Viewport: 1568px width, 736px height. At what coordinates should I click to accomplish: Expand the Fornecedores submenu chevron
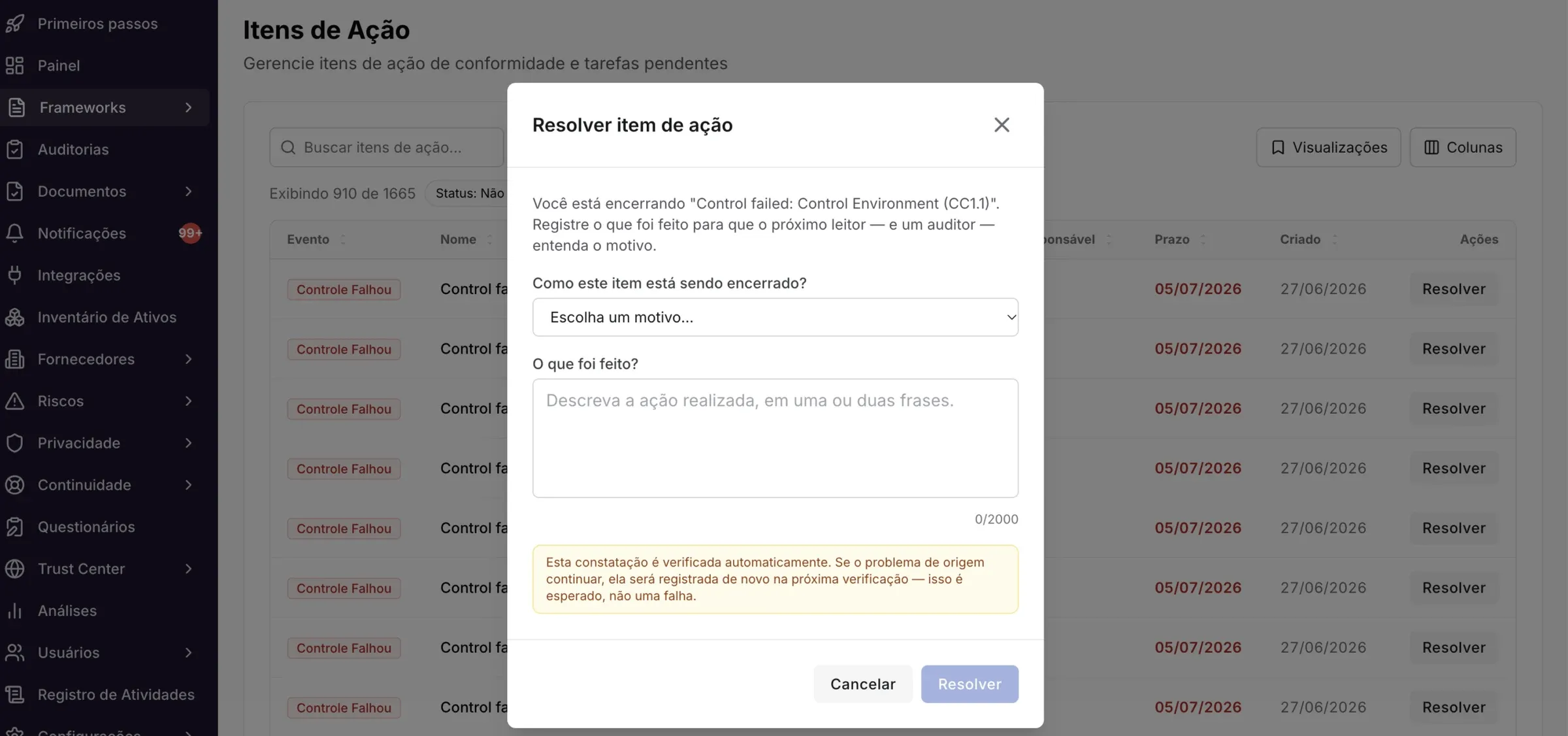click(188, 359)
